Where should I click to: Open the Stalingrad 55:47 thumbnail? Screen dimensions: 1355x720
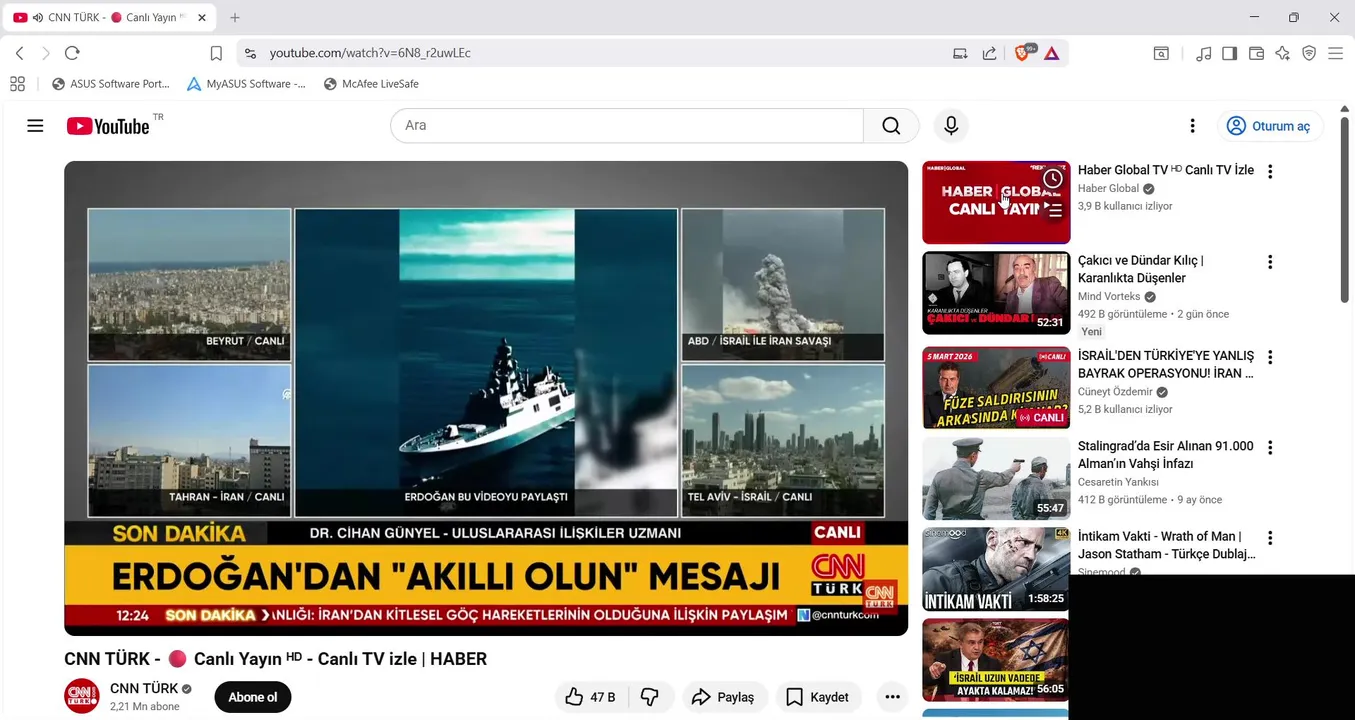click(x=996, y=479)
